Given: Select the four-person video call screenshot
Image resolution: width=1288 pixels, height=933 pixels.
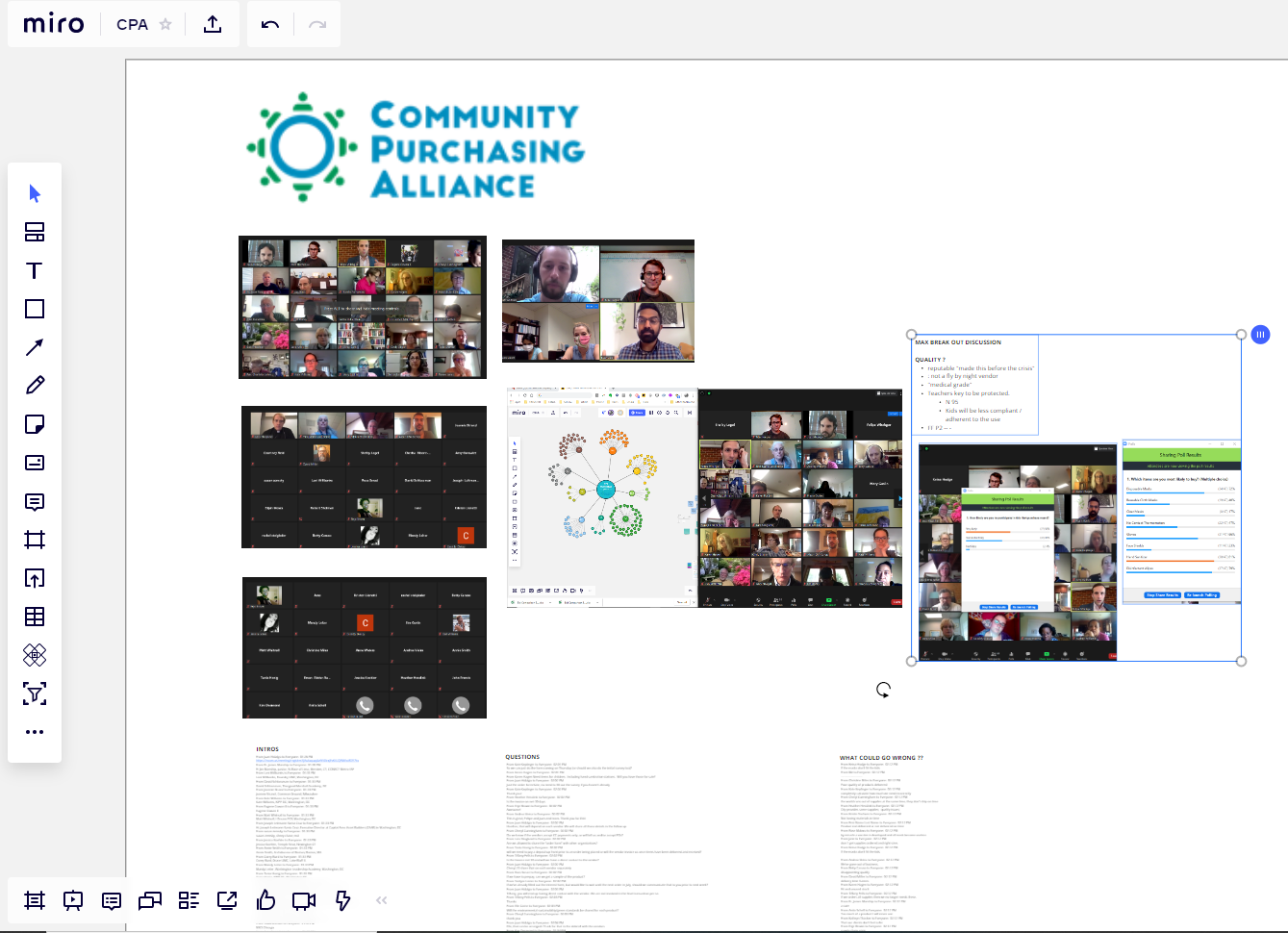Looking at the screenshot, I should tap(598, 301).
